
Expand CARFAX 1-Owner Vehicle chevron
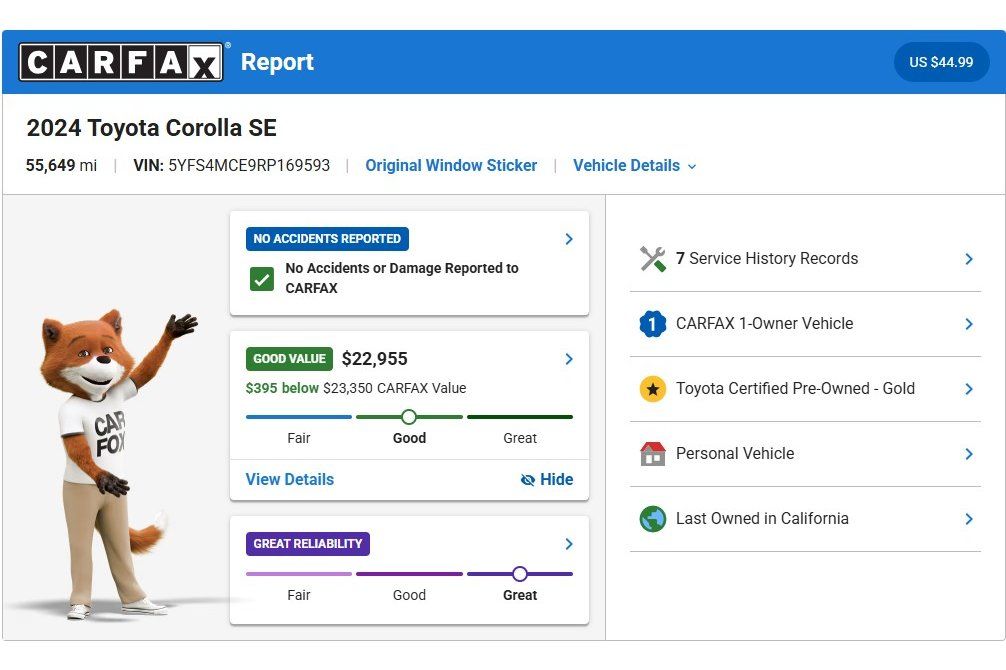pyautogui.click(x=969, y=324)
